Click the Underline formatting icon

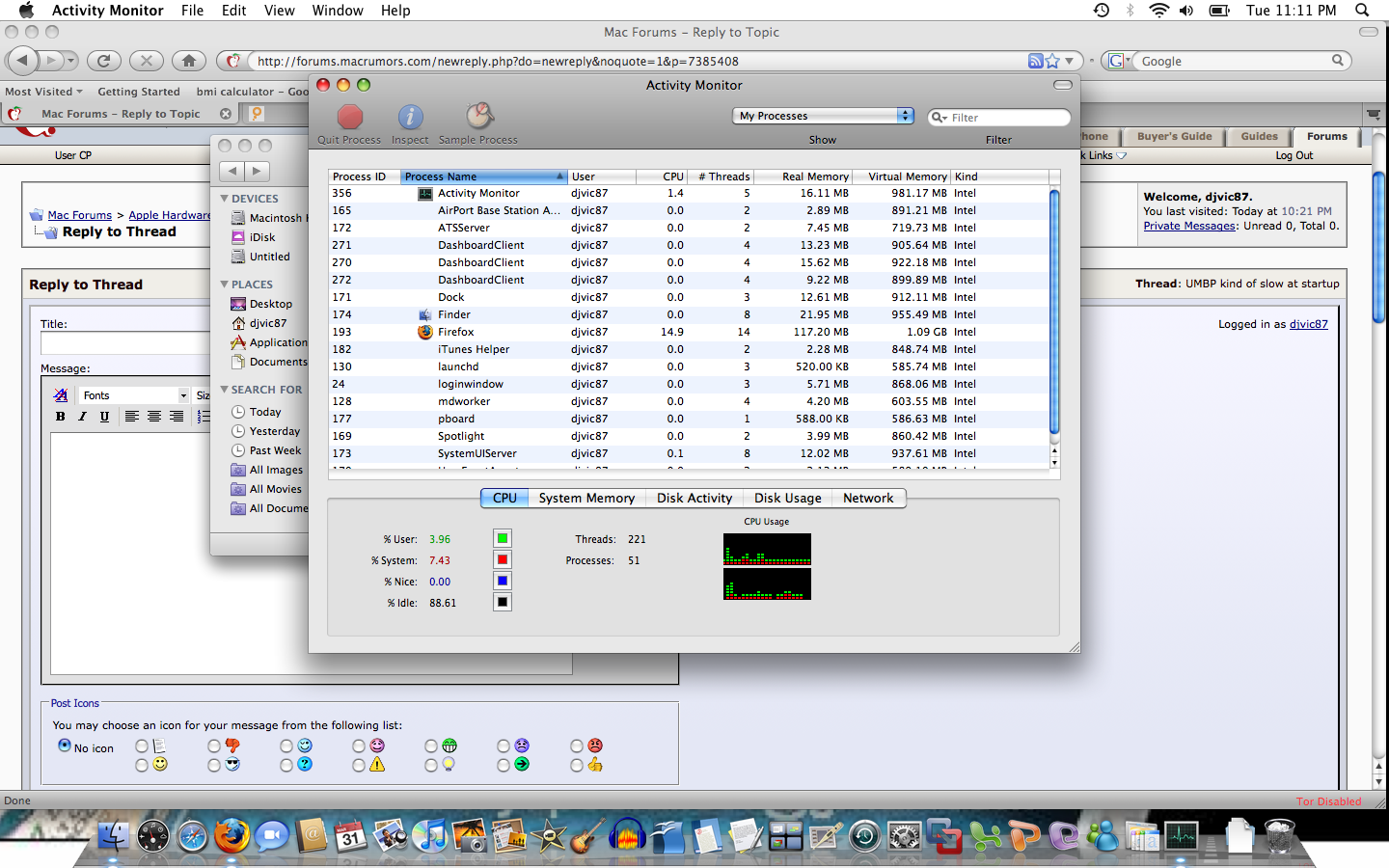(104, 417)
